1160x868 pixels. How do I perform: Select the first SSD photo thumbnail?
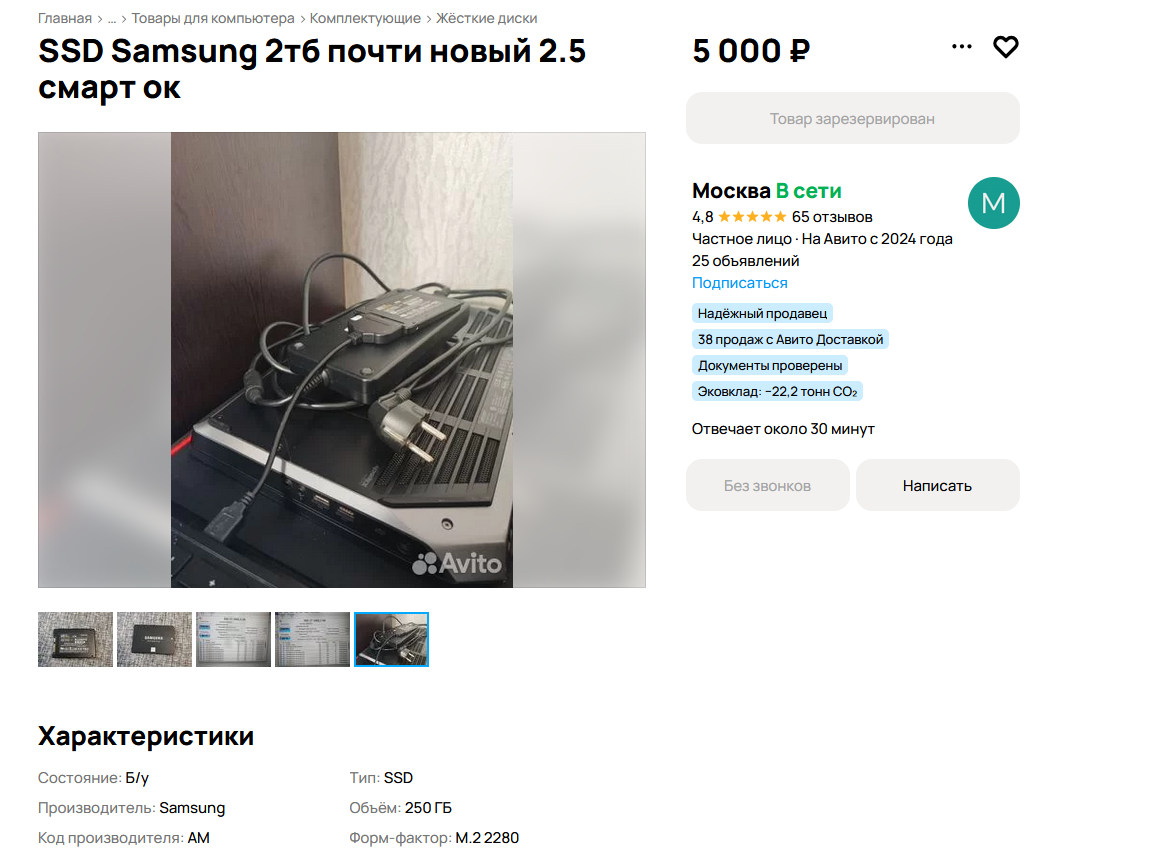tap(75, 639)
